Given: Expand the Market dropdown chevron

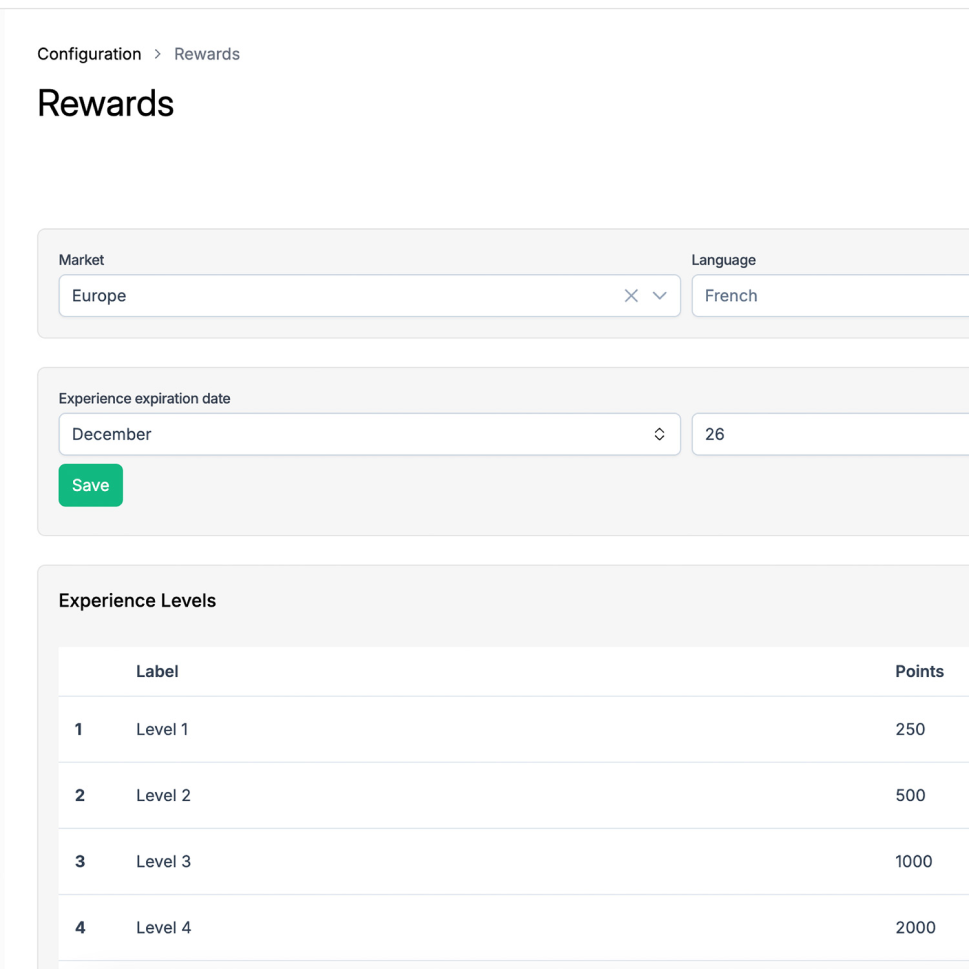Looking at the screenshot, I should [x=659, y=296].
